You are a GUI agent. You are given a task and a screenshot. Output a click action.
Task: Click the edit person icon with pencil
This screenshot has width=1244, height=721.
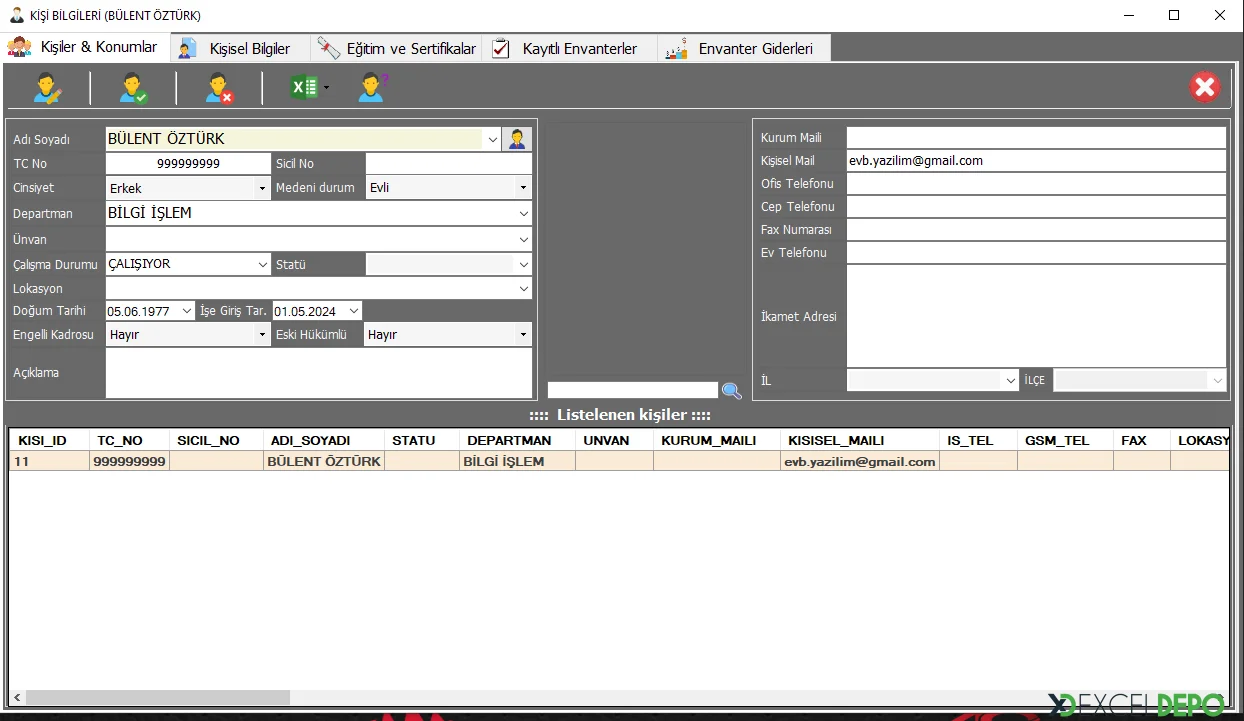pos(47,88)
